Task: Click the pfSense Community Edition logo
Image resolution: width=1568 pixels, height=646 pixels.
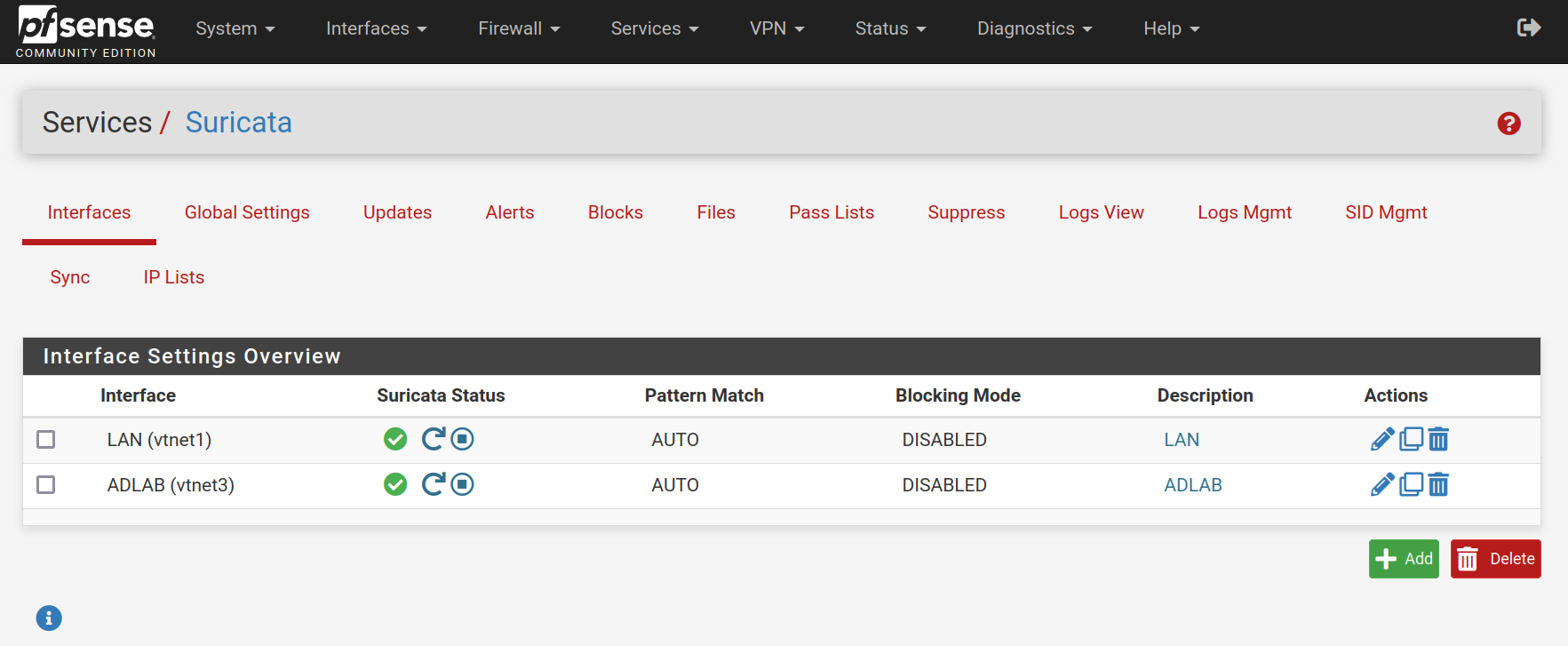Action: 86,31
